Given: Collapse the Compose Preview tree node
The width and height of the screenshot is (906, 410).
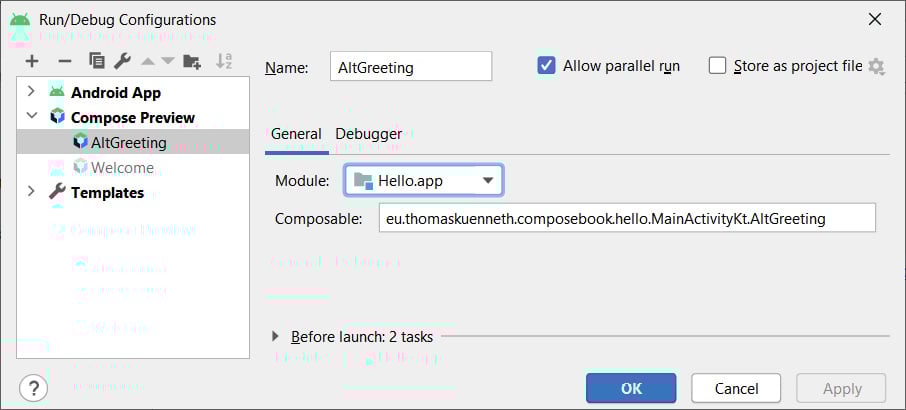Looking at the screenshot, I should point(31,116).
